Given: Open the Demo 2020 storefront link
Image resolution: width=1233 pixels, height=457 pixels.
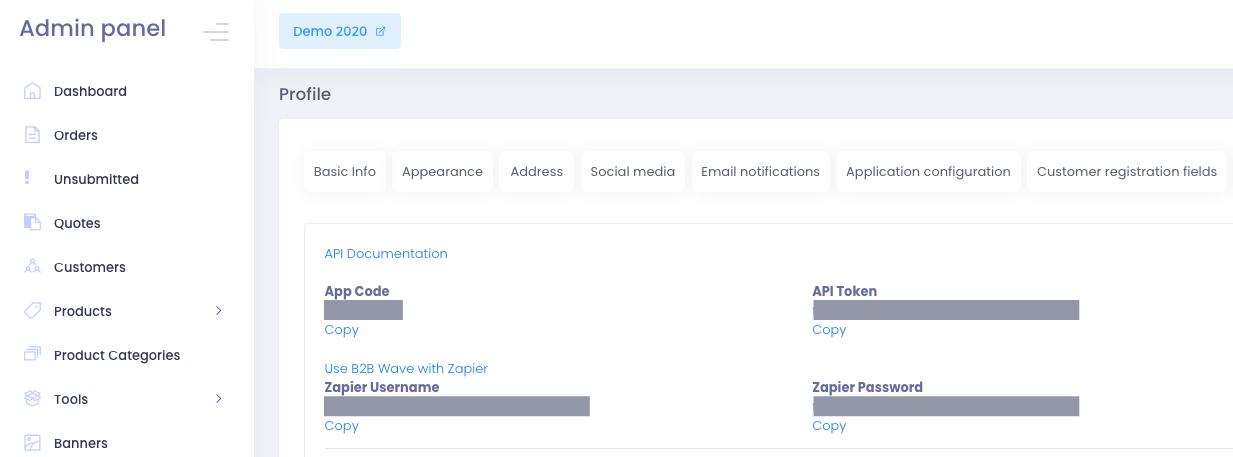Looking at the screenshot, I should (x=339, y=31).
